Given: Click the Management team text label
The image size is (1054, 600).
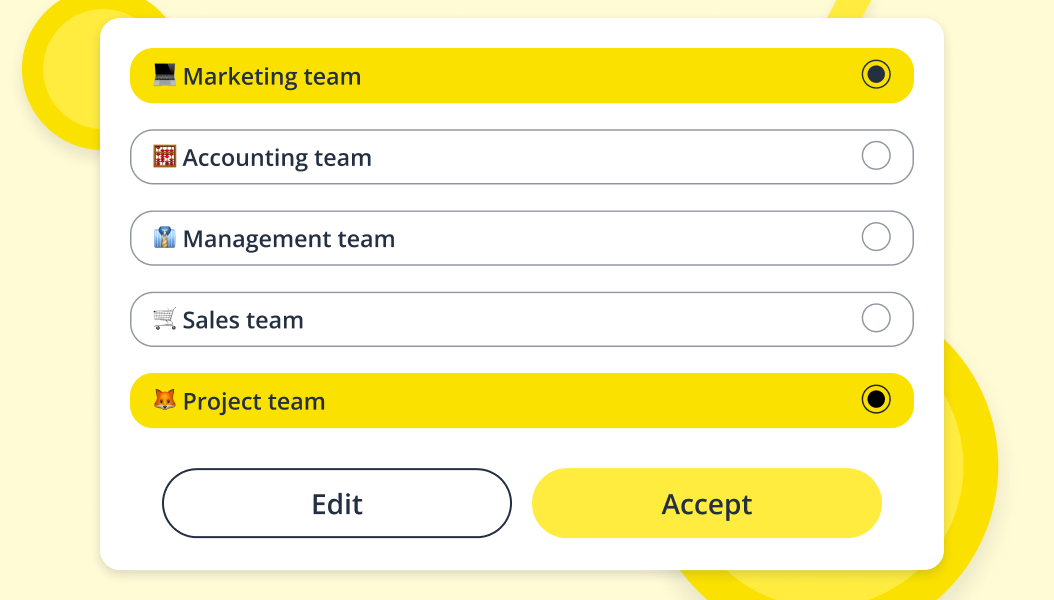Looking at the screenshot, I should click(289, 239).
